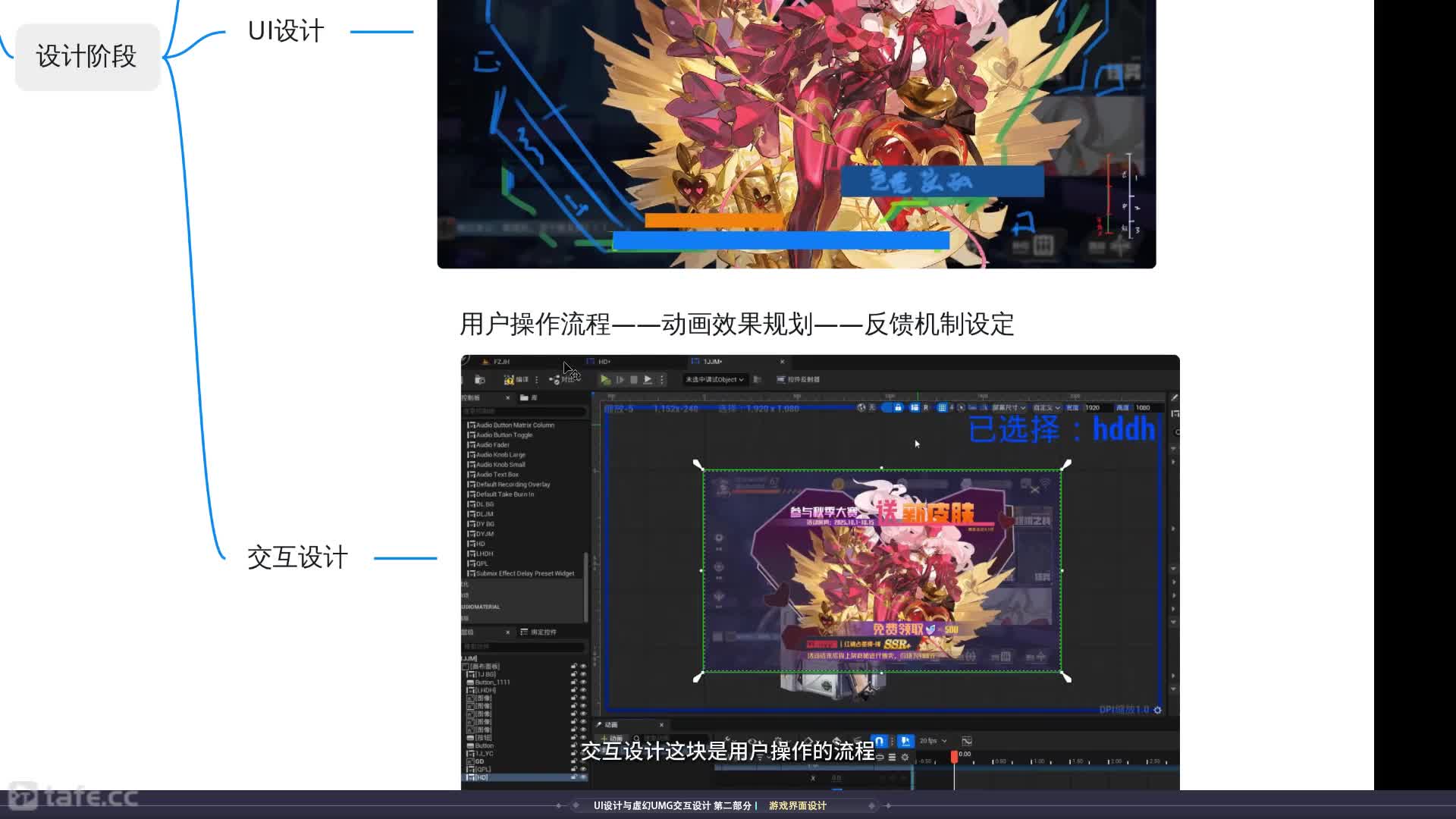Screen dimensions: 1456x819
Task: Open the 20 fps frame rate dropdown
Action: pyautogui.click(x=933, y=741)
